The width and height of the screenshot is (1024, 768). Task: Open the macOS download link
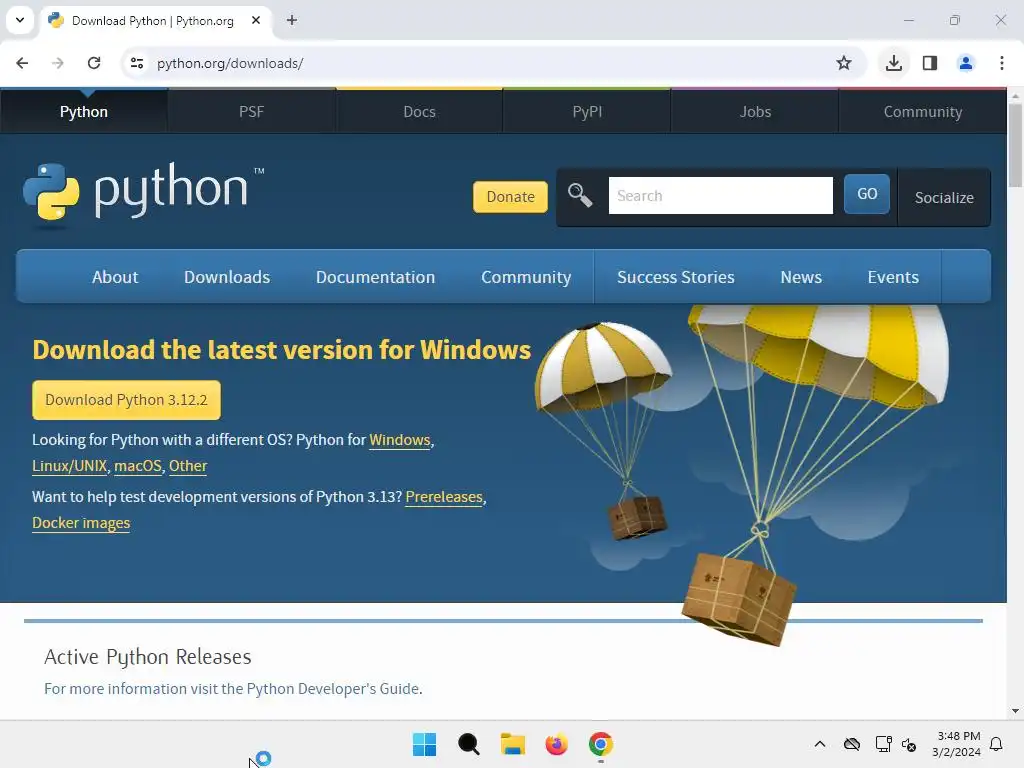point(138,466)
